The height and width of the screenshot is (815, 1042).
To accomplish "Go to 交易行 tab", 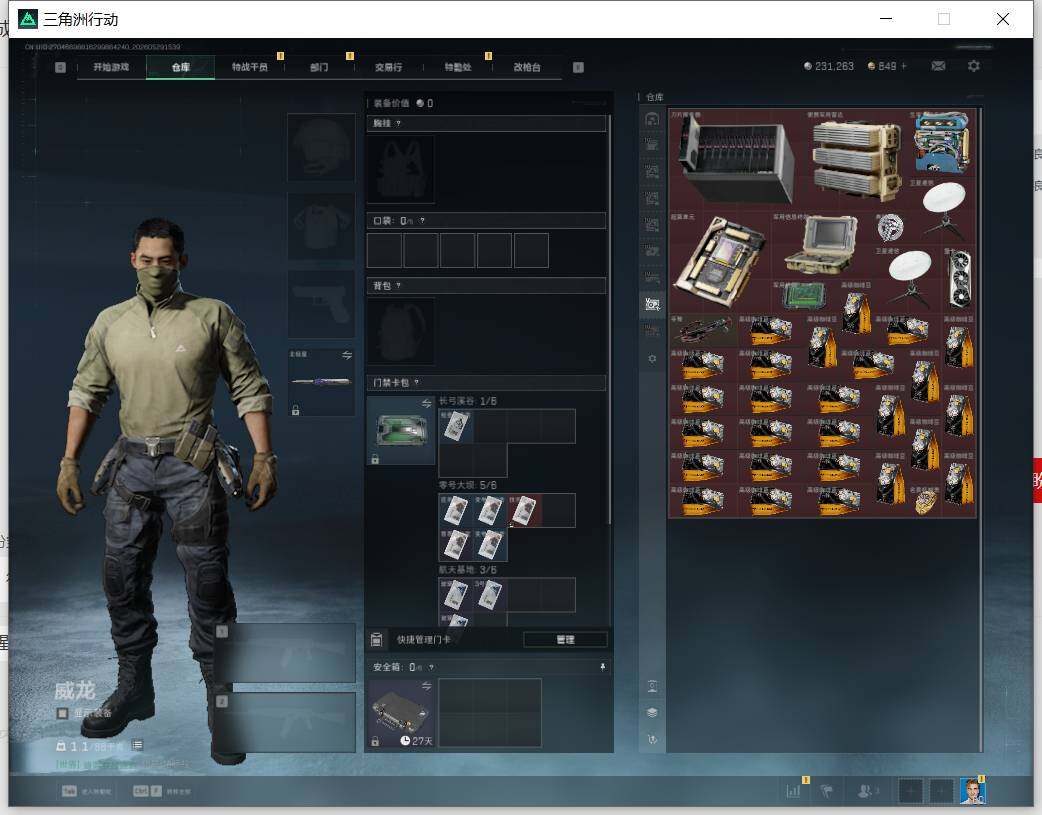I will click(388, 67).
